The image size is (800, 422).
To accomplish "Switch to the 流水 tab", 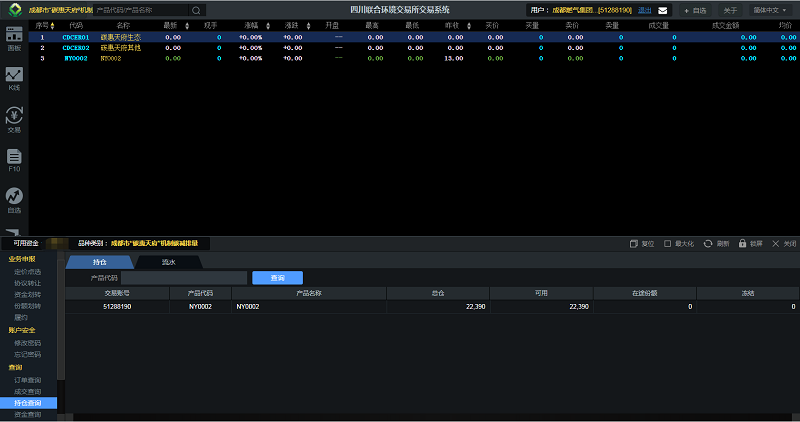I will 169,262.
